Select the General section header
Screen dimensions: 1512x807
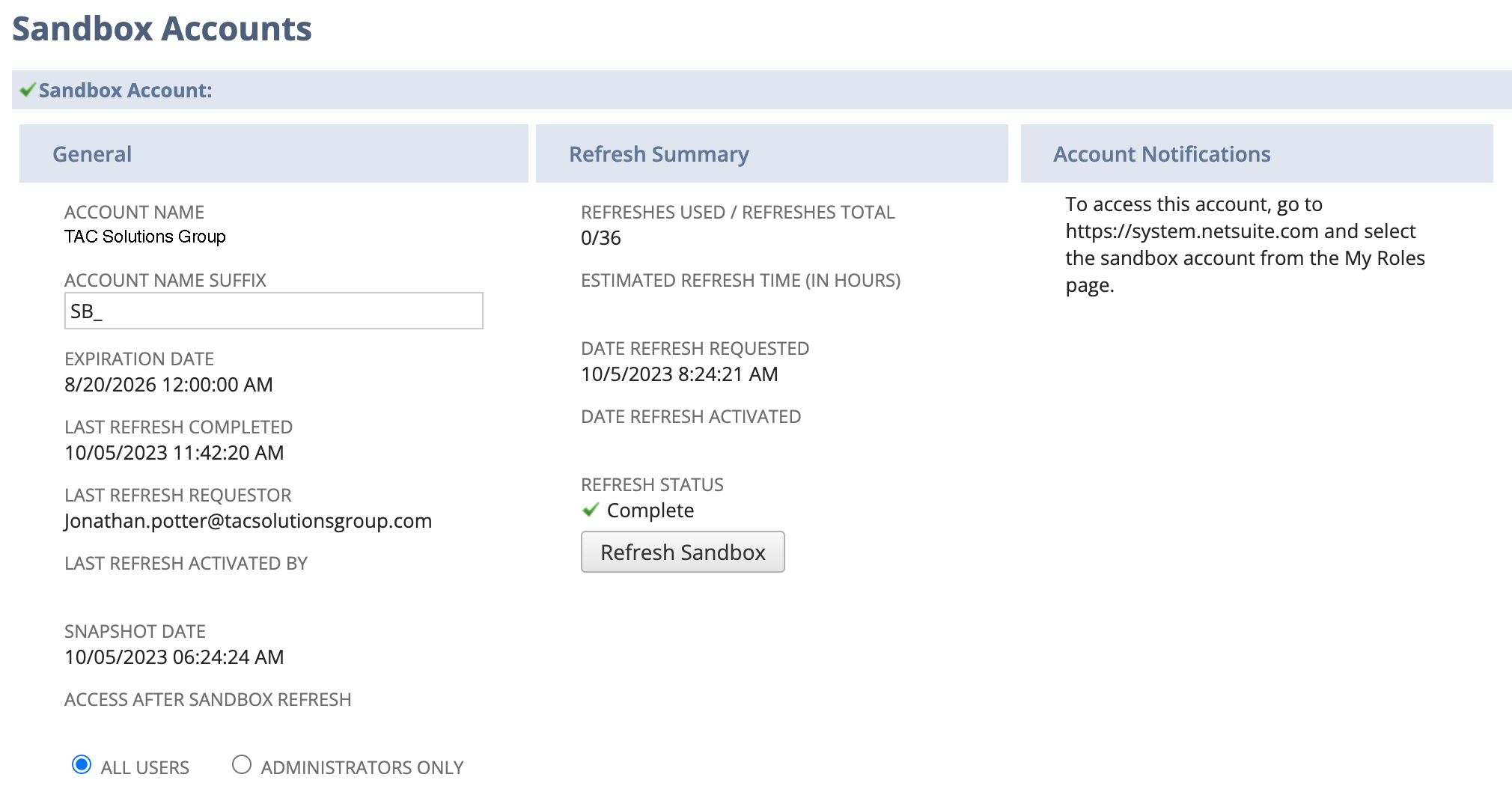92,153
